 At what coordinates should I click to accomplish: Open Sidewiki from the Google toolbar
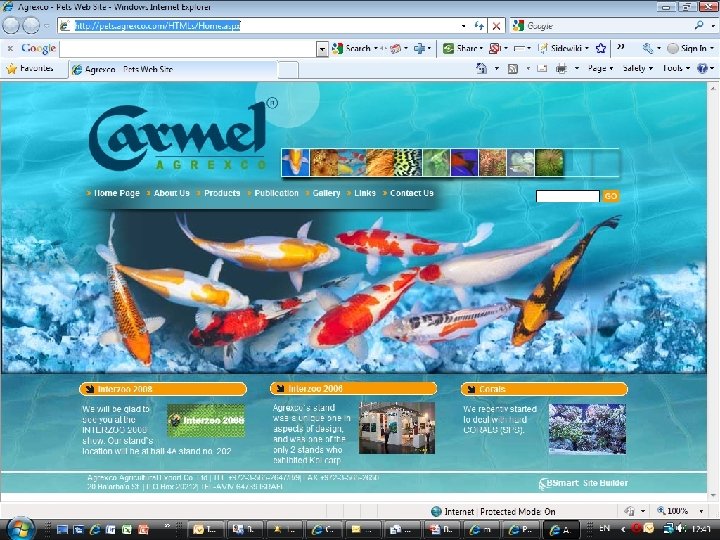pos(561,48)
